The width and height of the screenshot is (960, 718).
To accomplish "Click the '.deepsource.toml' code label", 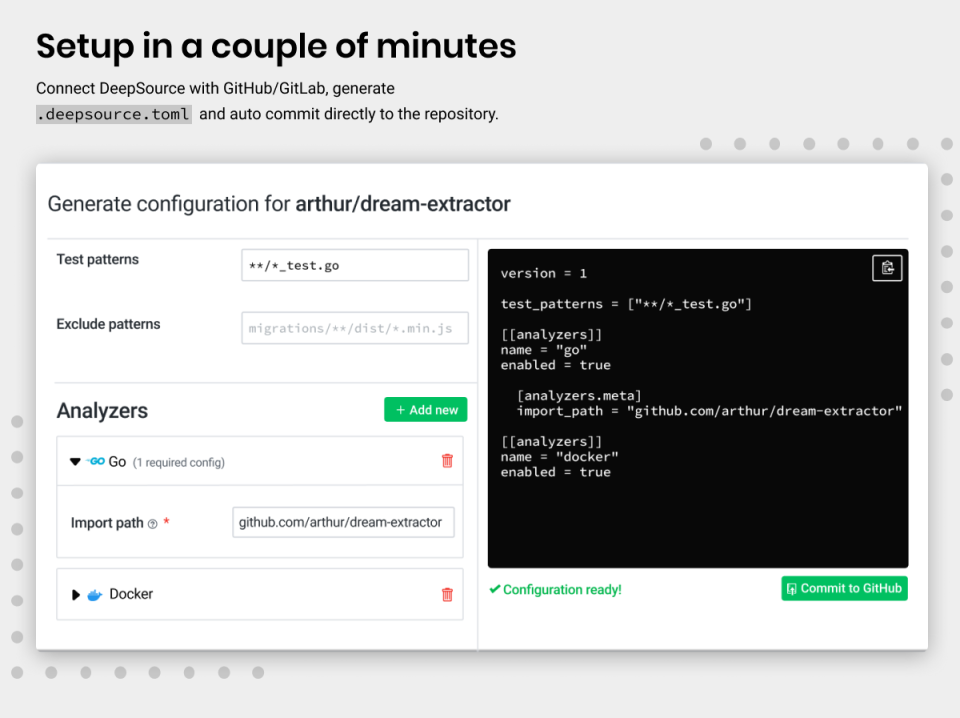I will tap(113, 114).
